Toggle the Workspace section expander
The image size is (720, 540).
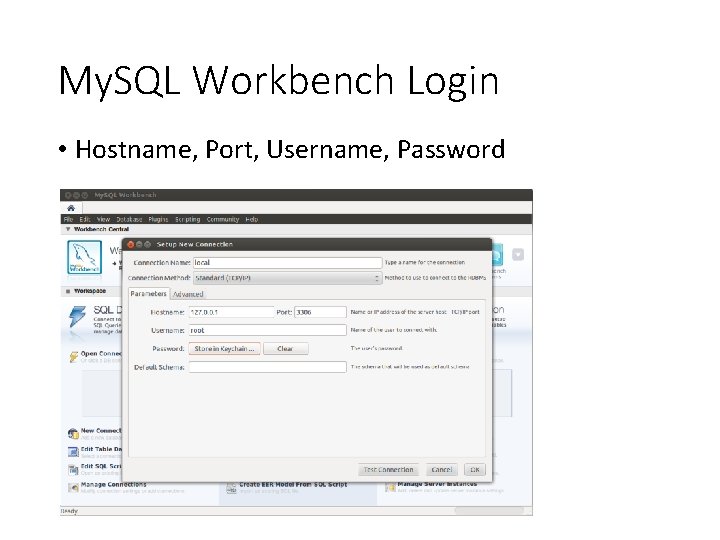68,291
